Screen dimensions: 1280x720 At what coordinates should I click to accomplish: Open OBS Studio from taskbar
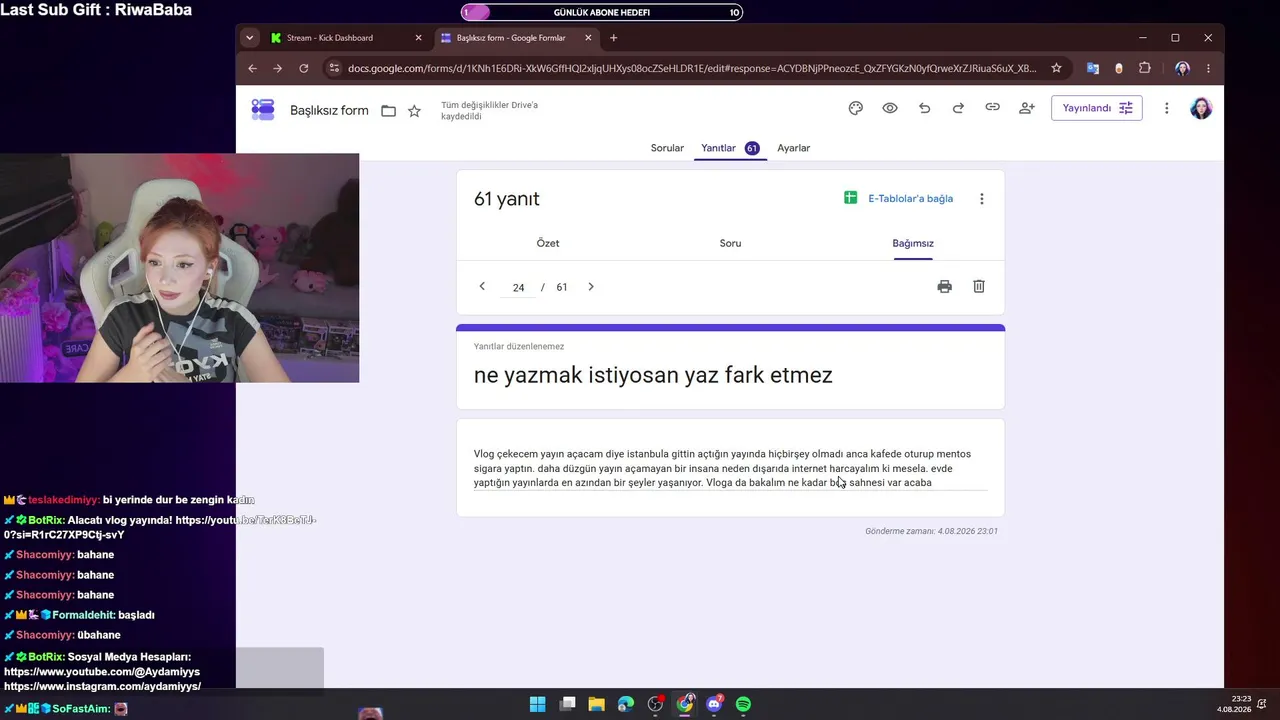tap(655, 704)
